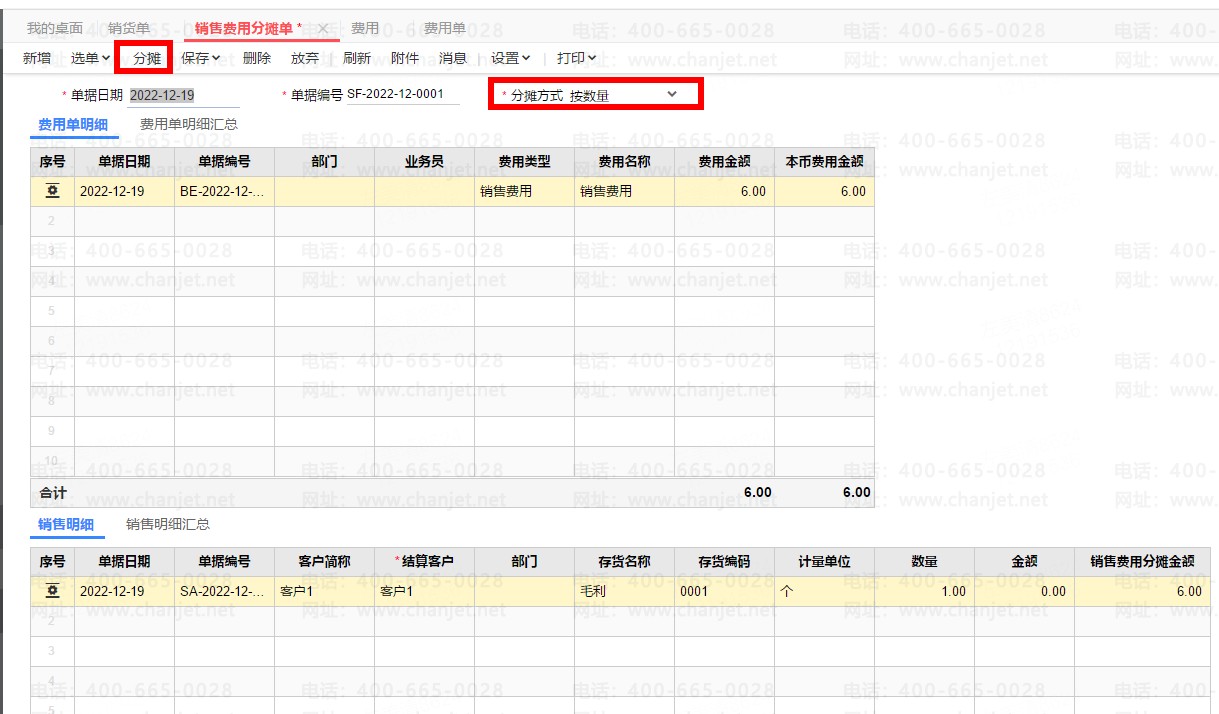Switch to the 我的桌面 tab
This screenshot has height=714, width=1219.
click(x=55, y=29)
